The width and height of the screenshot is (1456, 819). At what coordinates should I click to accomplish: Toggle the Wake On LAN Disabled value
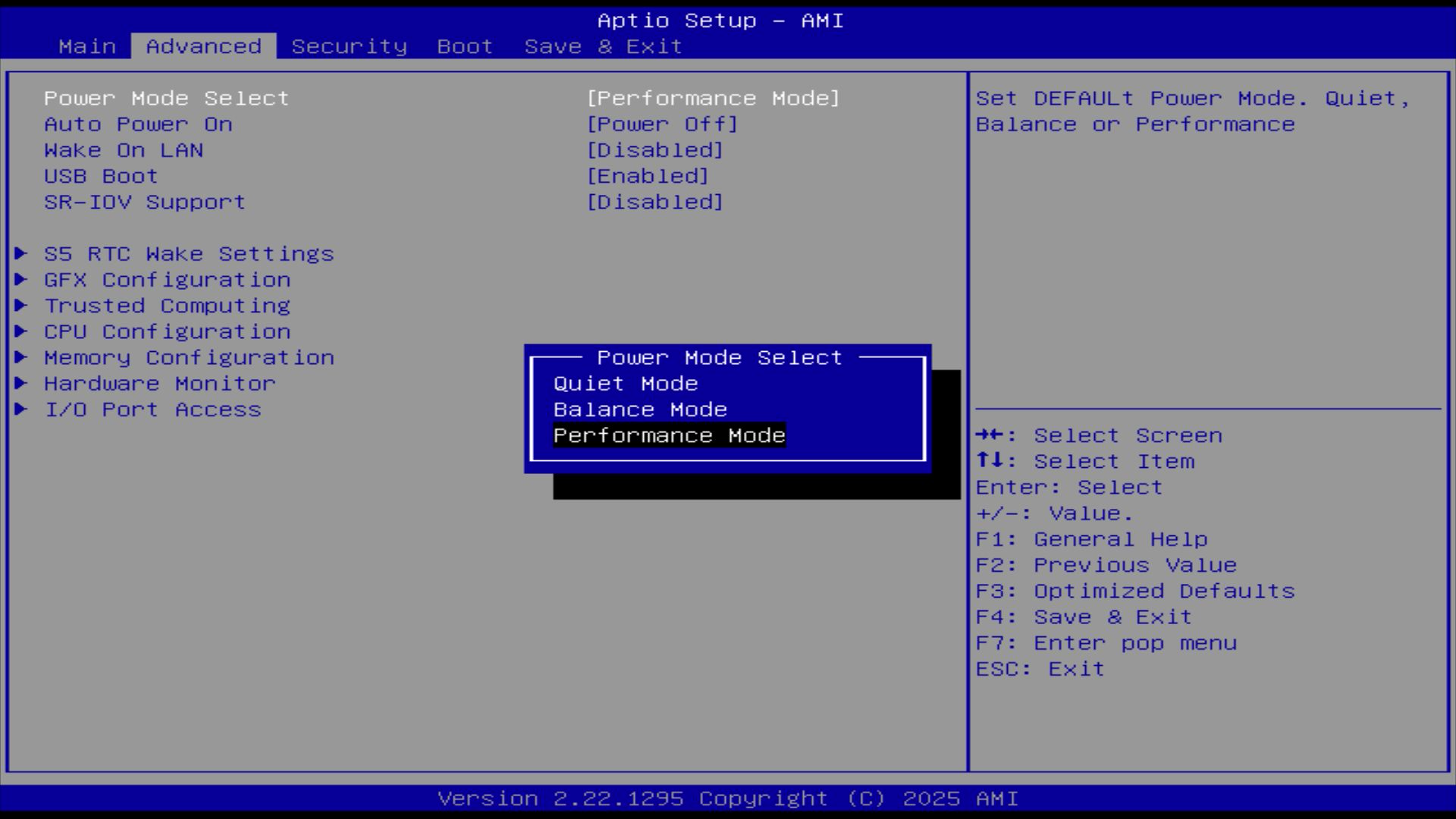654,150
